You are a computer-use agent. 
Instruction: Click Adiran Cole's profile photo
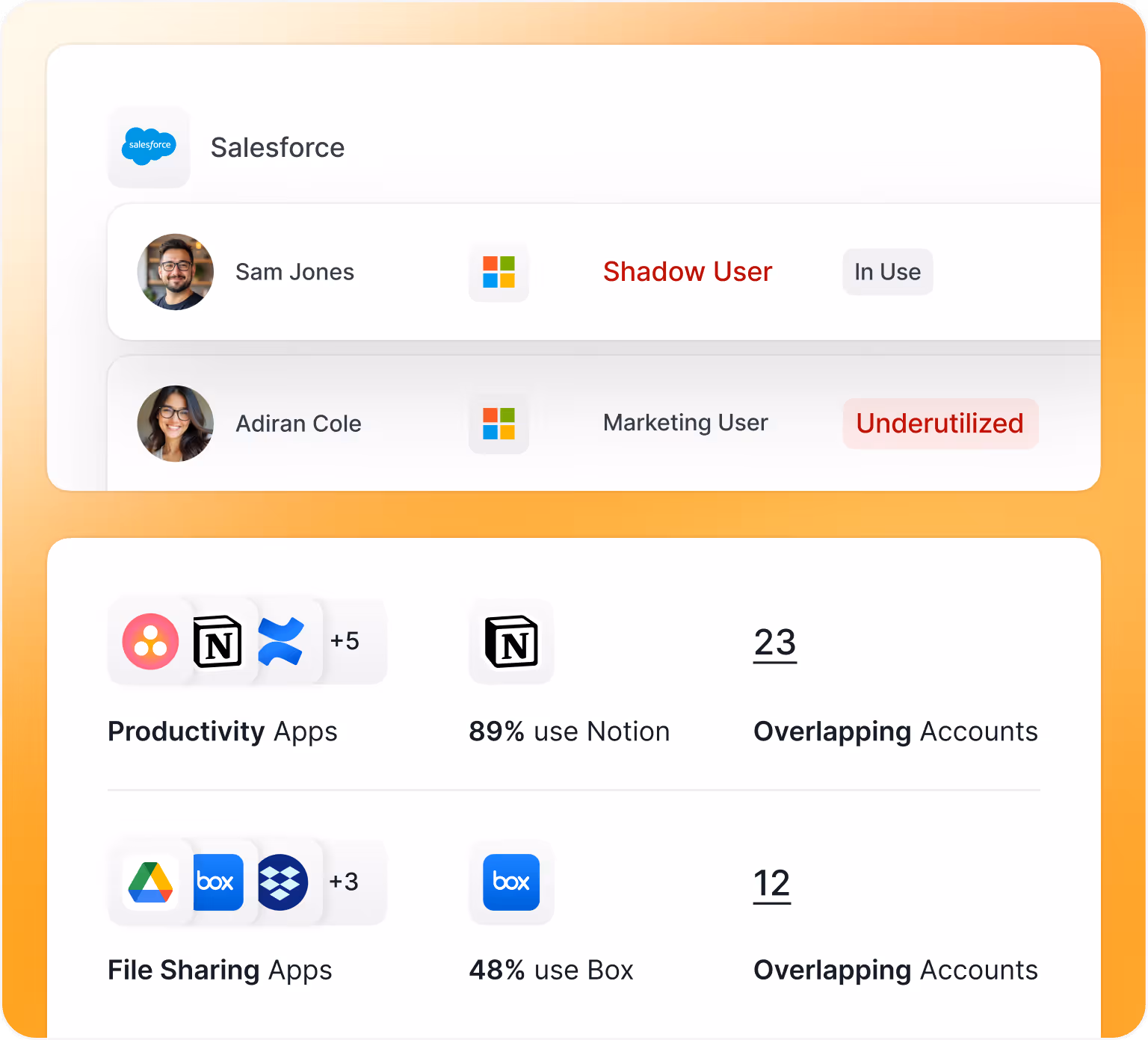[176, 424]
